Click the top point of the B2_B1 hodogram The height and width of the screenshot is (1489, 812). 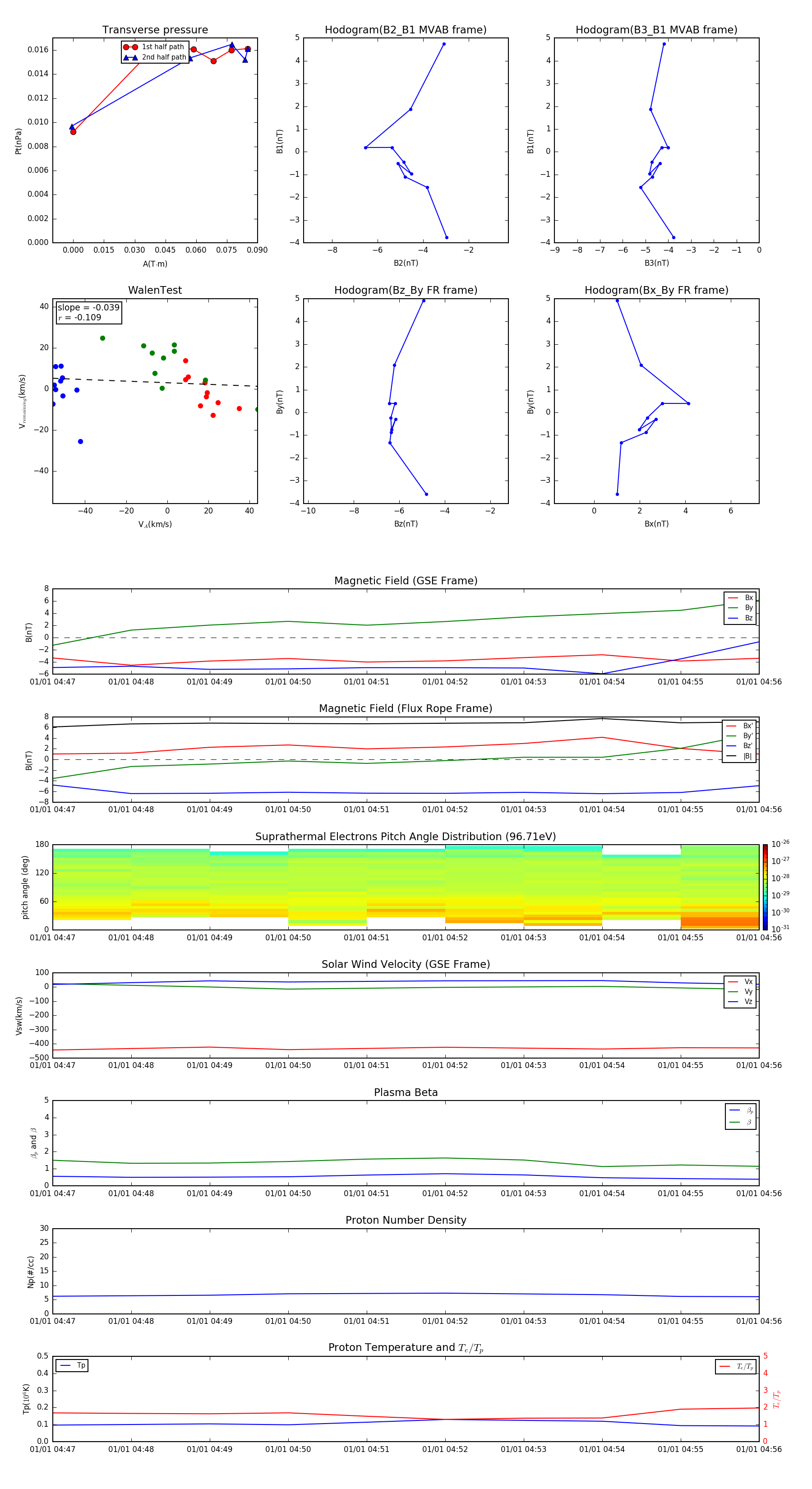click(444, 44)
